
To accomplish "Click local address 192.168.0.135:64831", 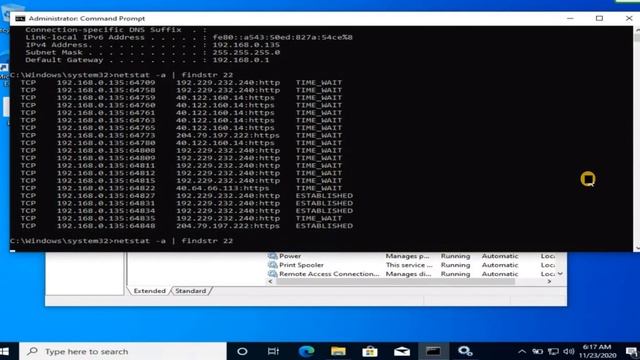I will tap(106, 203).
